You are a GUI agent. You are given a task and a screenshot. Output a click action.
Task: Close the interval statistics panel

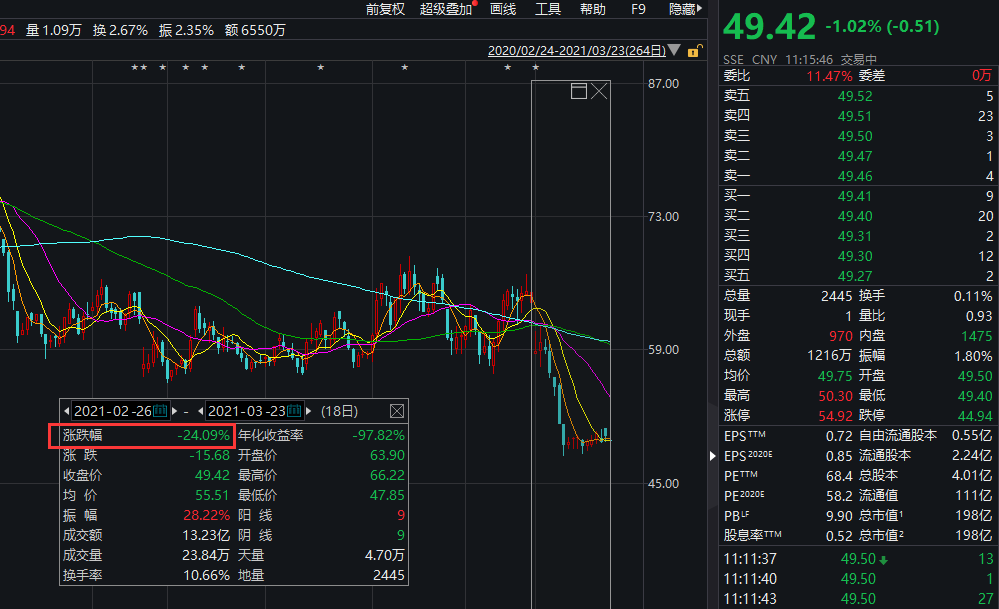coord(396,411)
